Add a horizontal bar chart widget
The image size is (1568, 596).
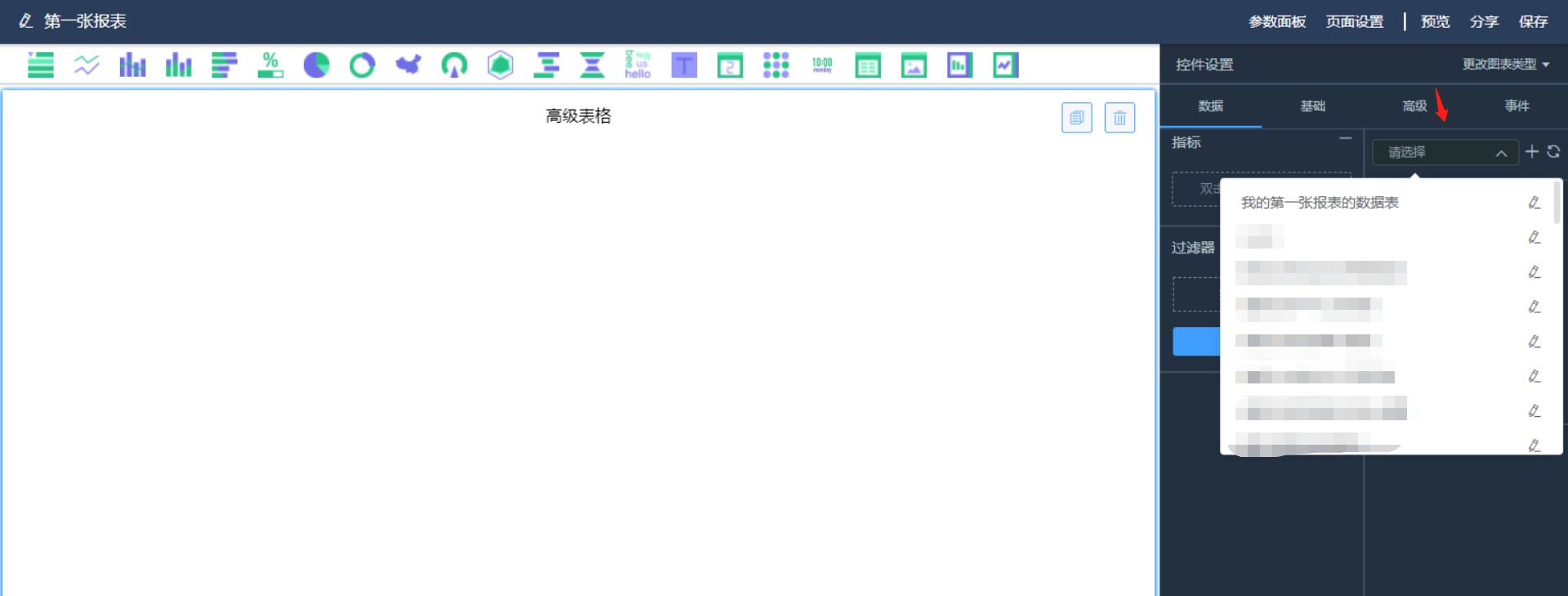(x=224, y=65)
